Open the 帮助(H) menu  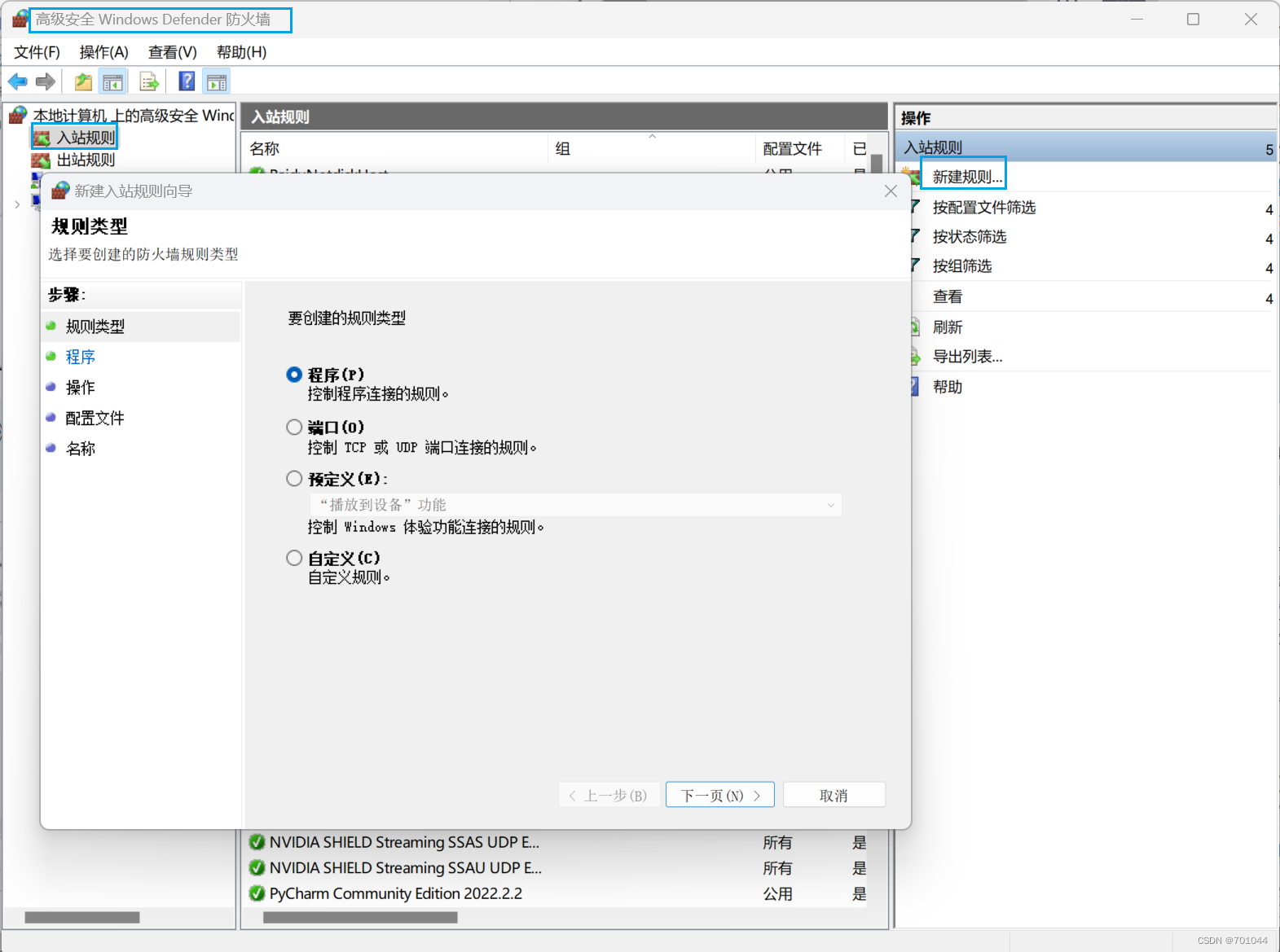coord(241,52)
